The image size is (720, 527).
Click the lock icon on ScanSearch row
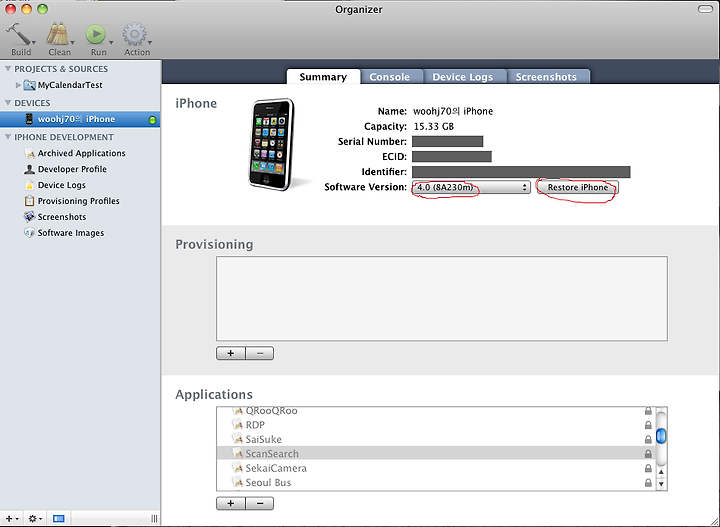pos(648,454)
